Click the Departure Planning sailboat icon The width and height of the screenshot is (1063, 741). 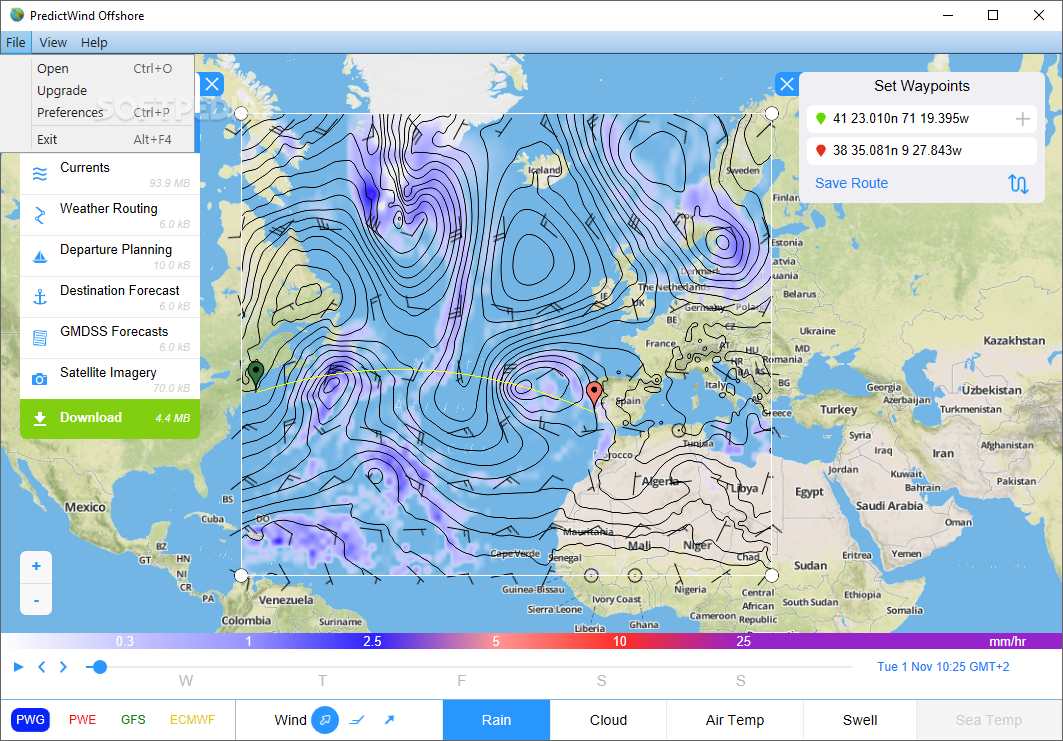pyautogui.click(x=40, y=256)
